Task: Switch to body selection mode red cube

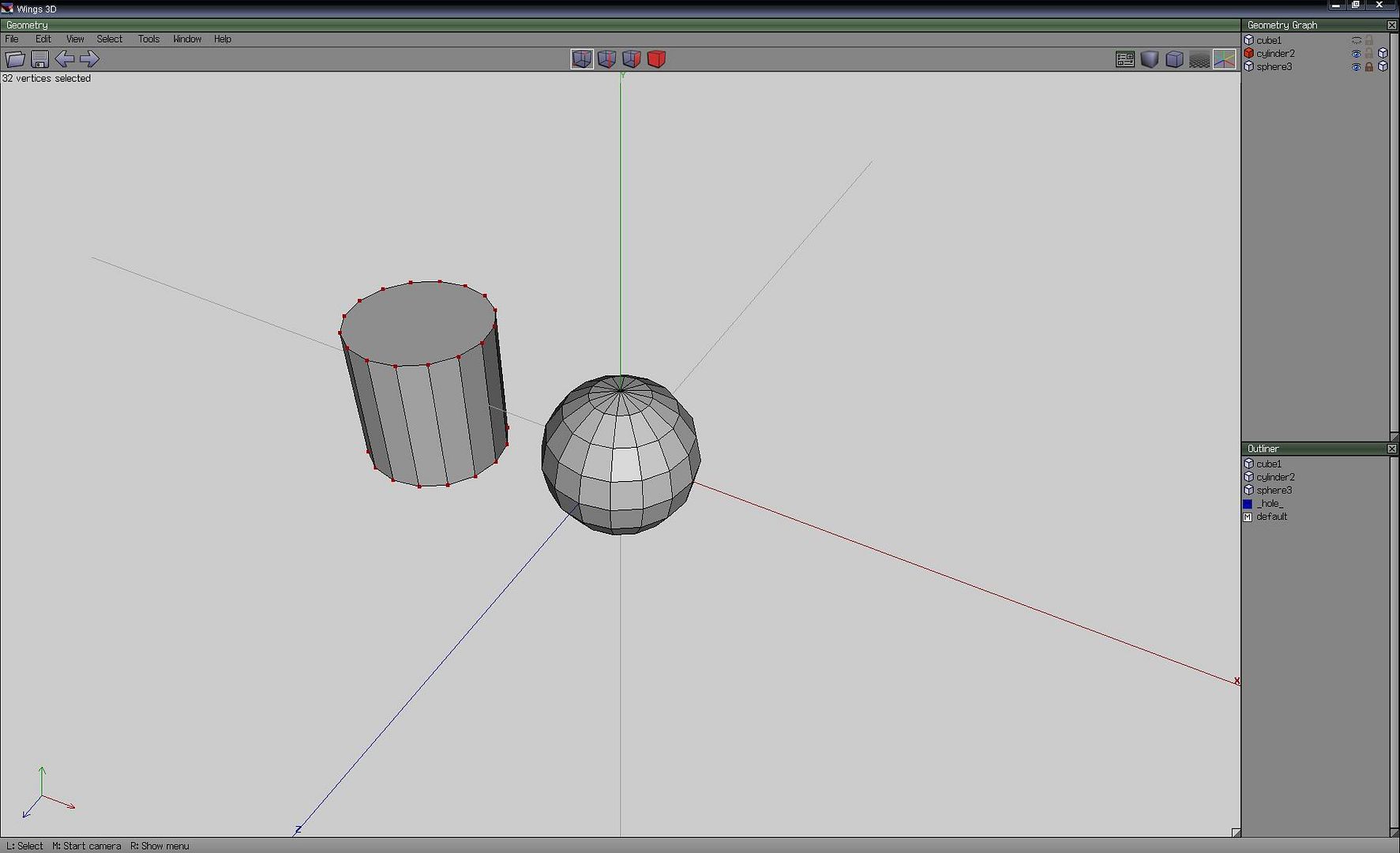Action: click(656, 59)
